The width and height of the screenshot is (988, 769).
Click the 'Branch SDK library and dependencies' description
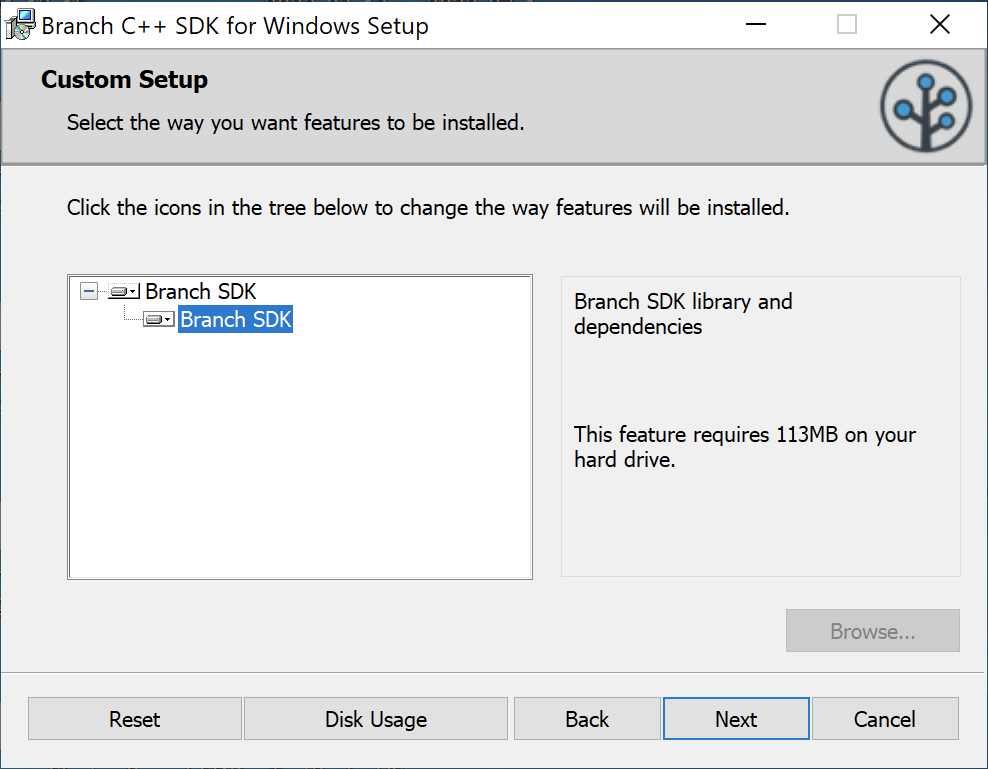(x=683, y=314)
